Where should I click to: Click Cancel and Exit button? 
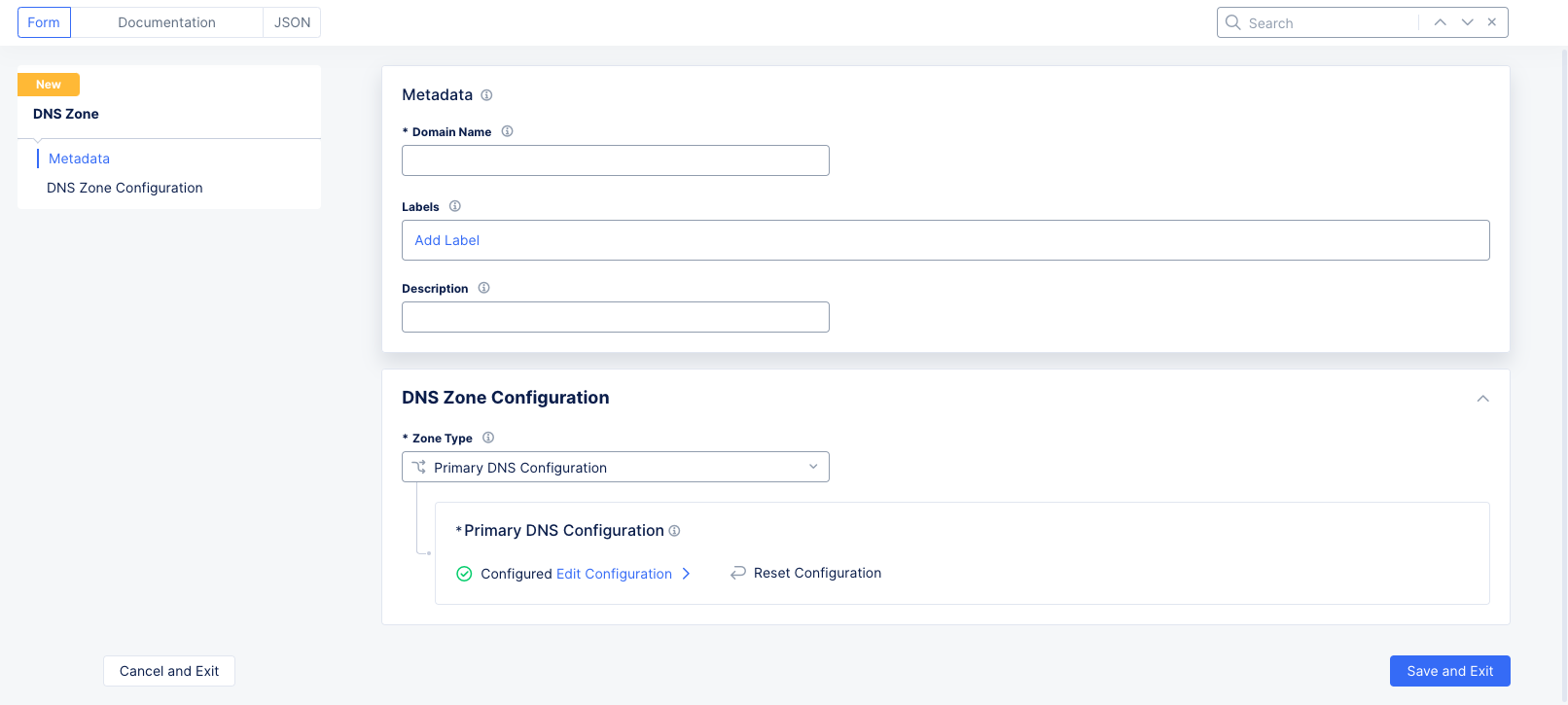tap(169, 671)
